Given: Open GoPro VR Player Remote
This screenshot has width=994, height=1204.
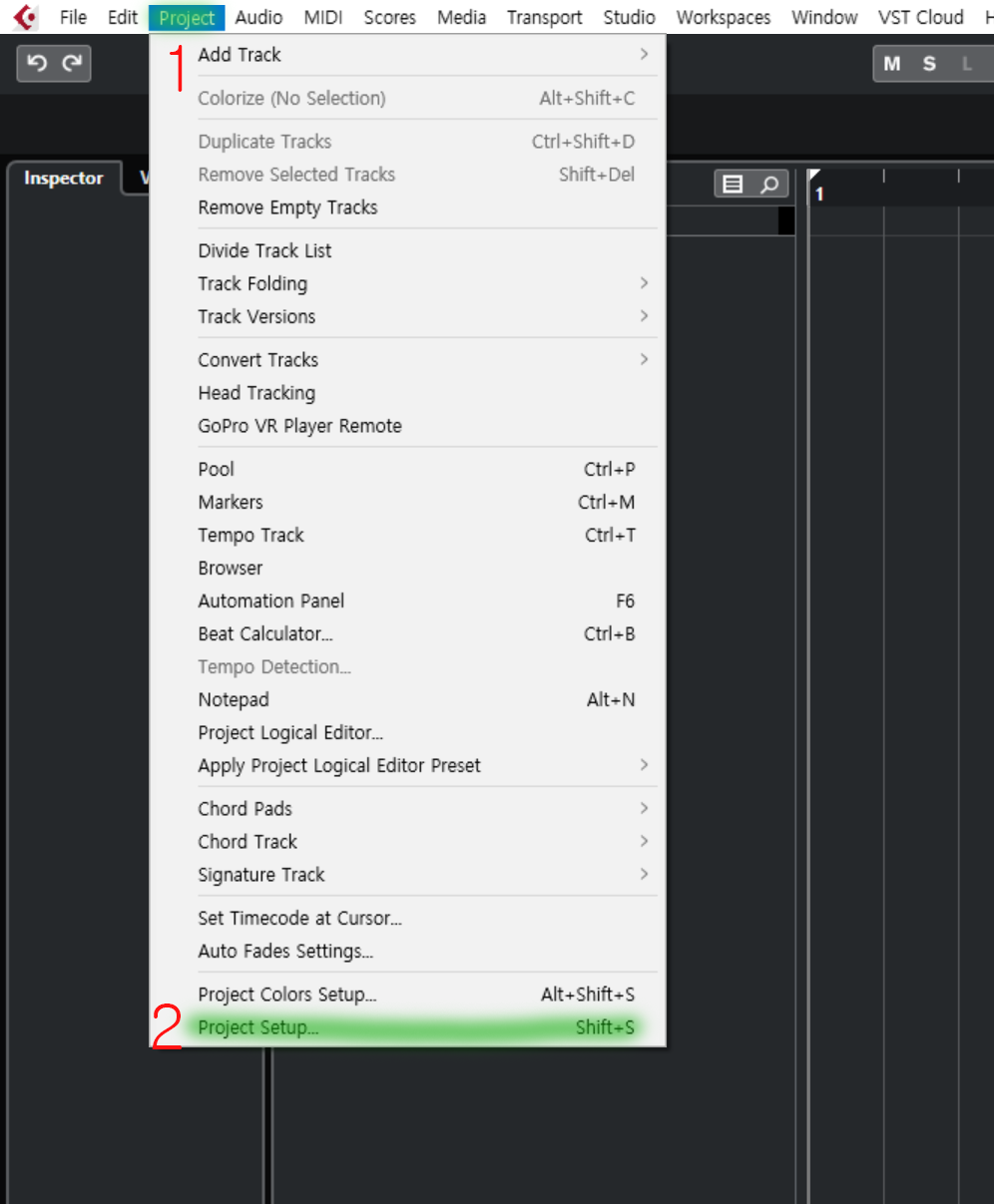Looking at the screenshot, I should point(408,425).
